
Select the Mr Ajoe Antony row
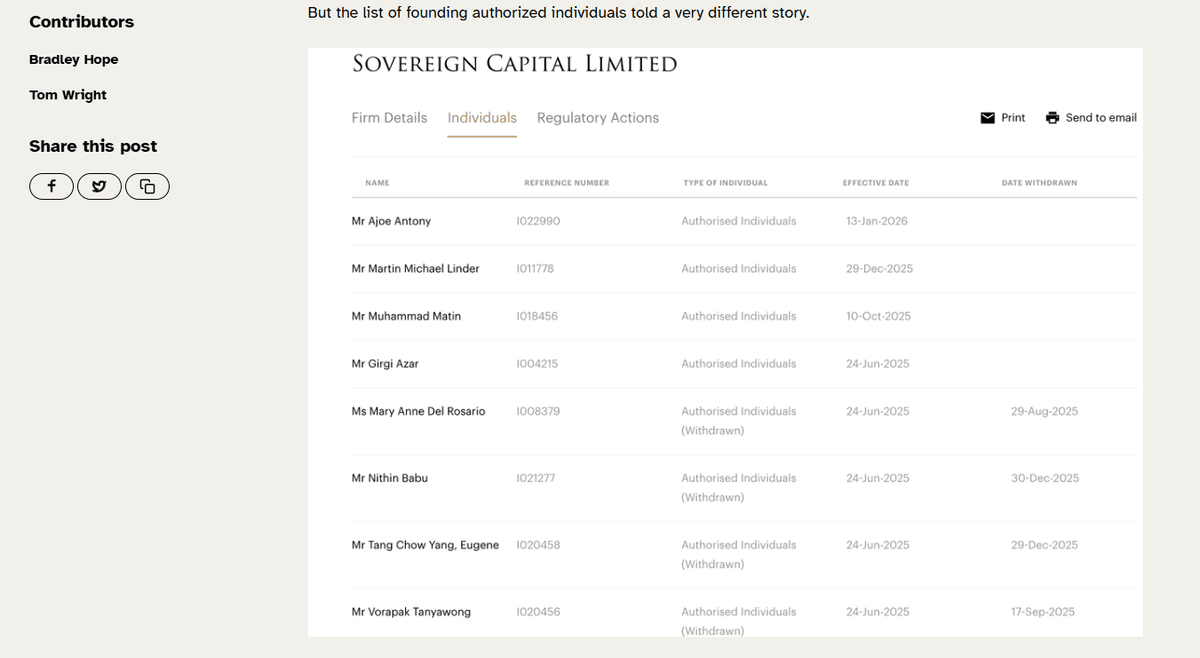point(391,221)
